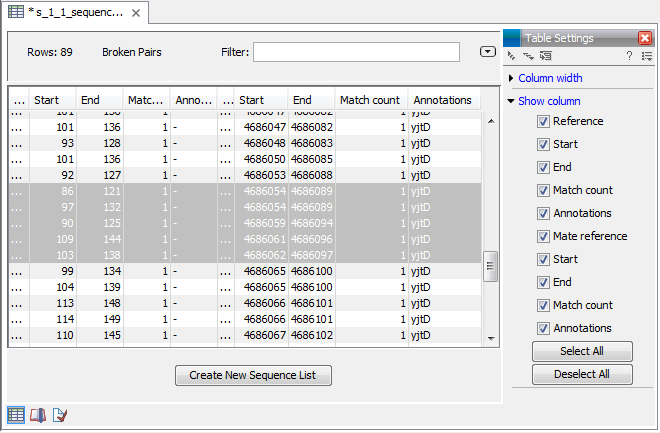
Task: Expand the Column width section
Action: (550, 78)
